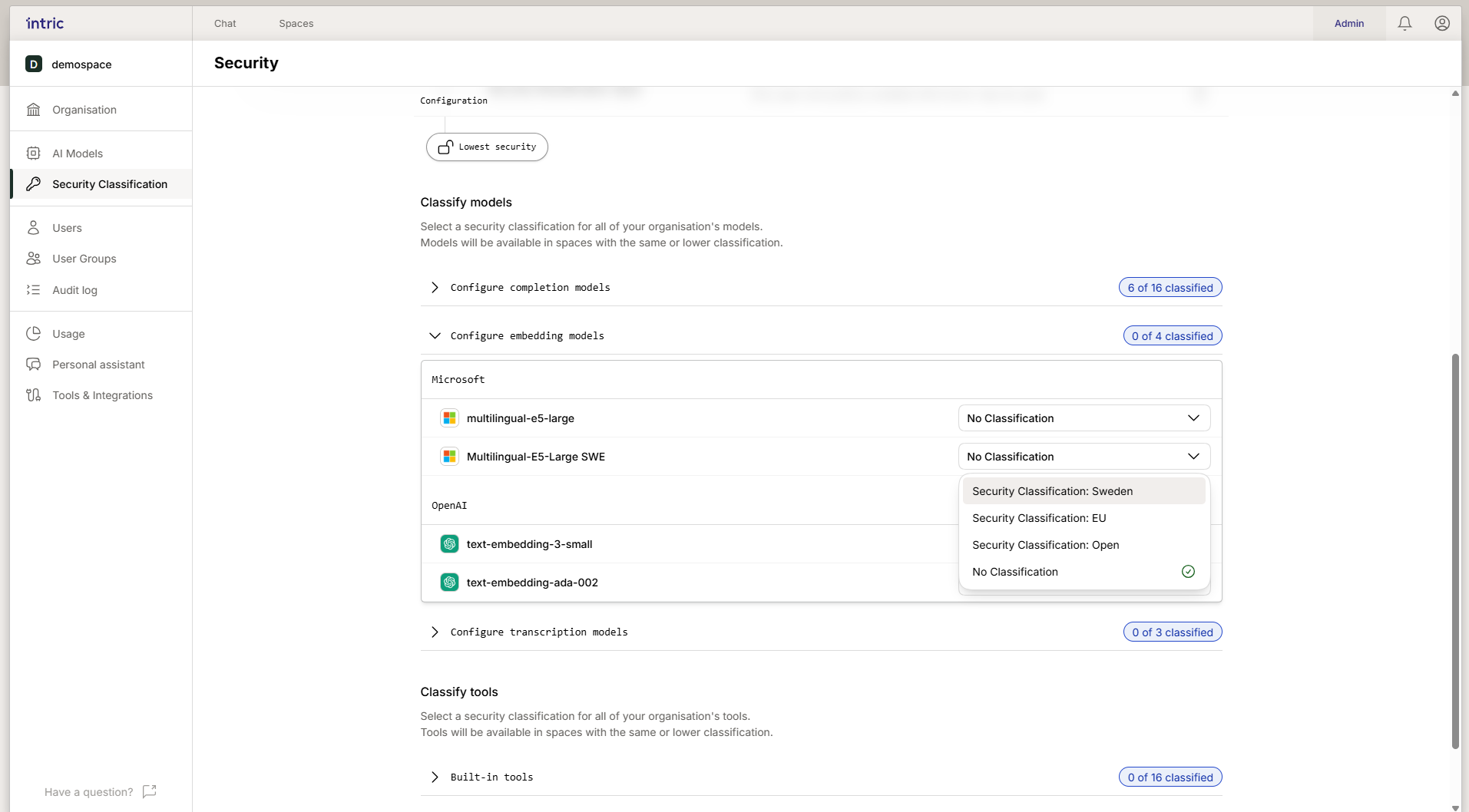Image resolution: width=1469 pixels, height=812 pixels.
Task: Click the Usage pie chart icon
Action: 34,334
